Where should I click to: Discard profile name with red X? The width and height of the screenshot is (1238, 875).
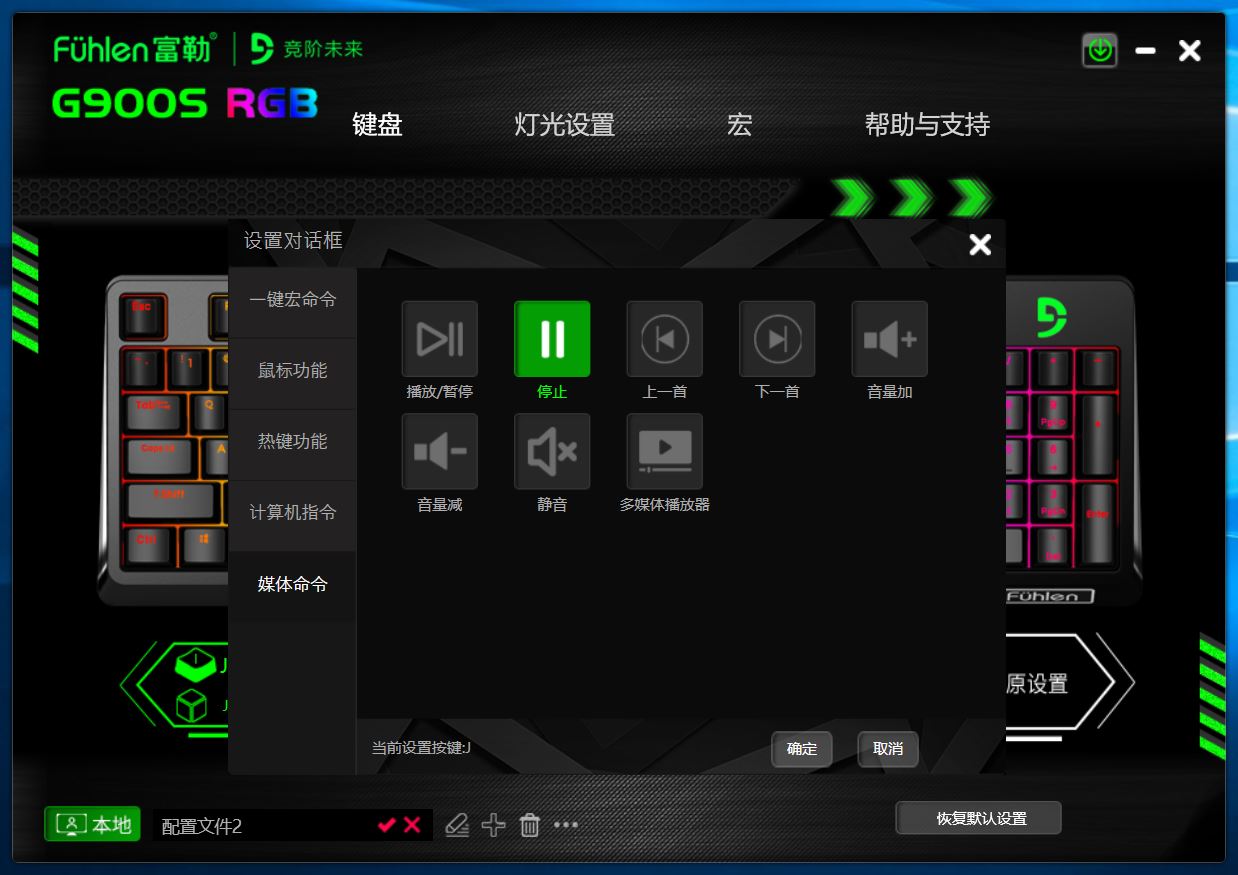[x=412, y=825]
